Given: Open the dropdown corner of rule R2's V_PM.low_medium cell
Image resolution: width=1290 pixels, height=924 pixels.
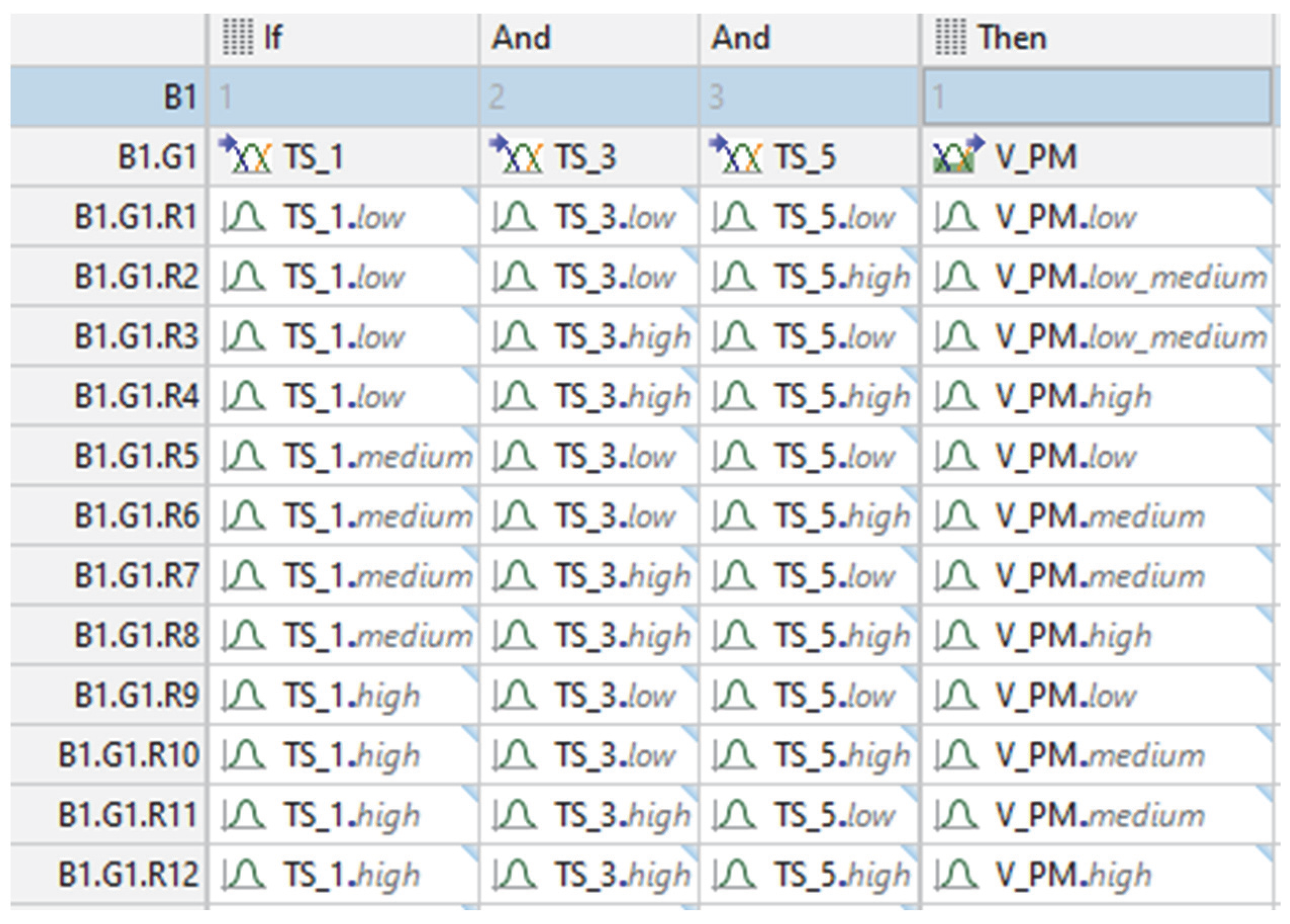Looking at the screenshot, I should [1266, 253].
